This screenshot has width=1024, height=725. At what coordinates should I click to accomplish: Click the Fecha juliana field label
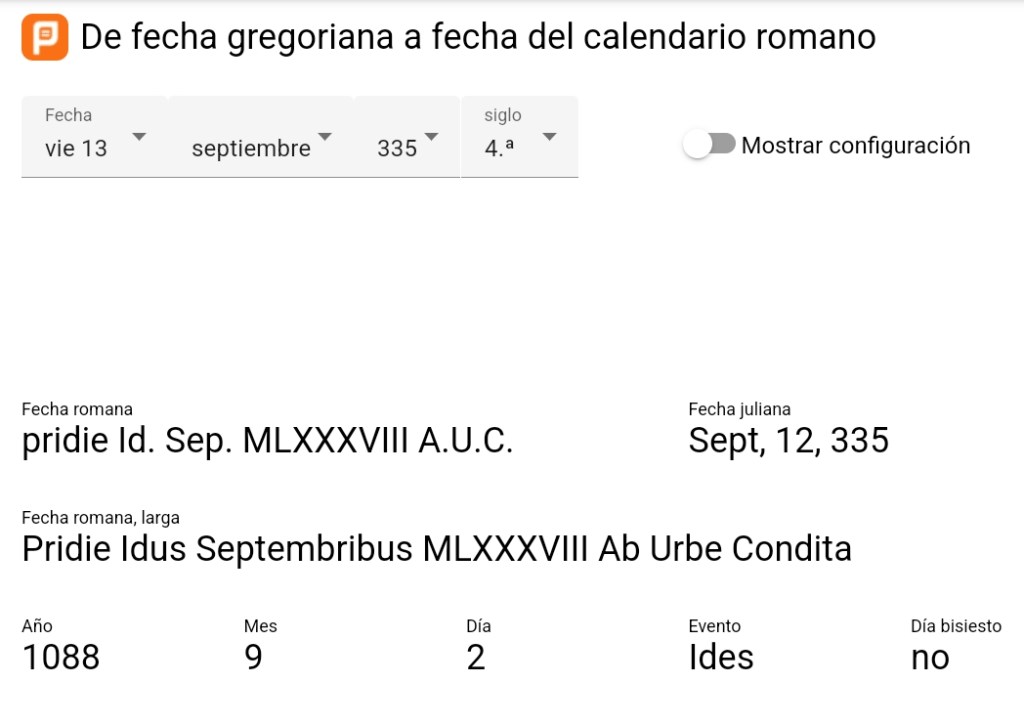click(x=739, y=409)
